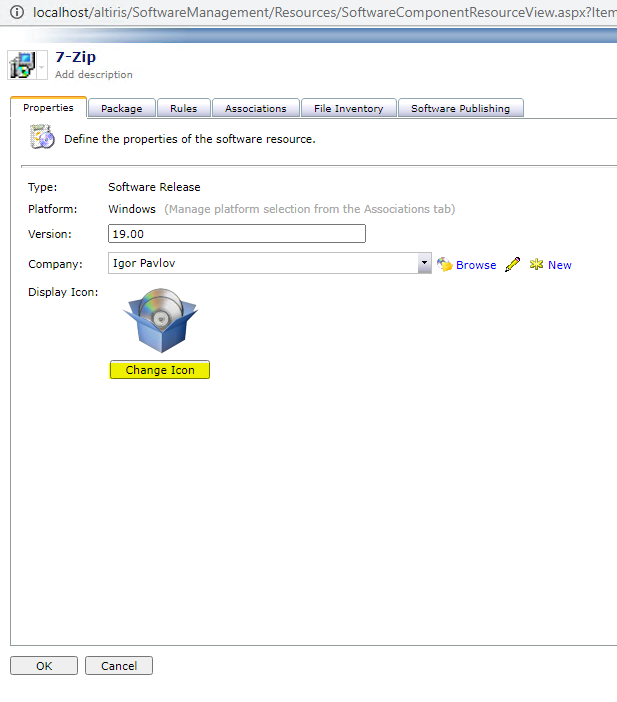Viewport: 617px width, 702px height.
Task: Switch to the Properties tab
Action: coord(48,108)
